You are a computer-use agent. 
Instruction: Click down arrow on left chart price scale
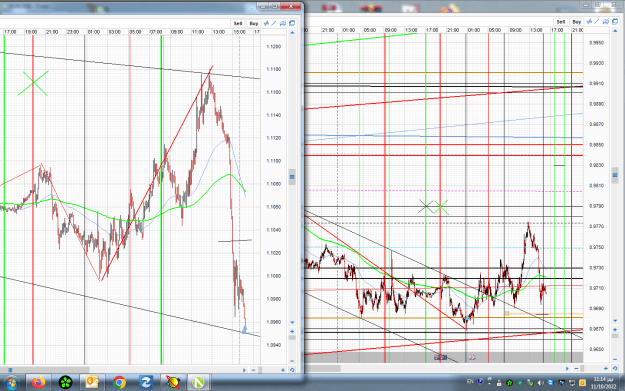[292, 322]
